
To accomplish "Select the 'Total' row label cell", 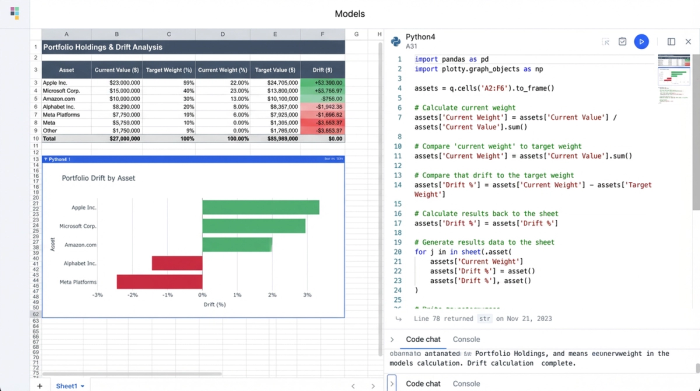I will [x=67, y=139].
